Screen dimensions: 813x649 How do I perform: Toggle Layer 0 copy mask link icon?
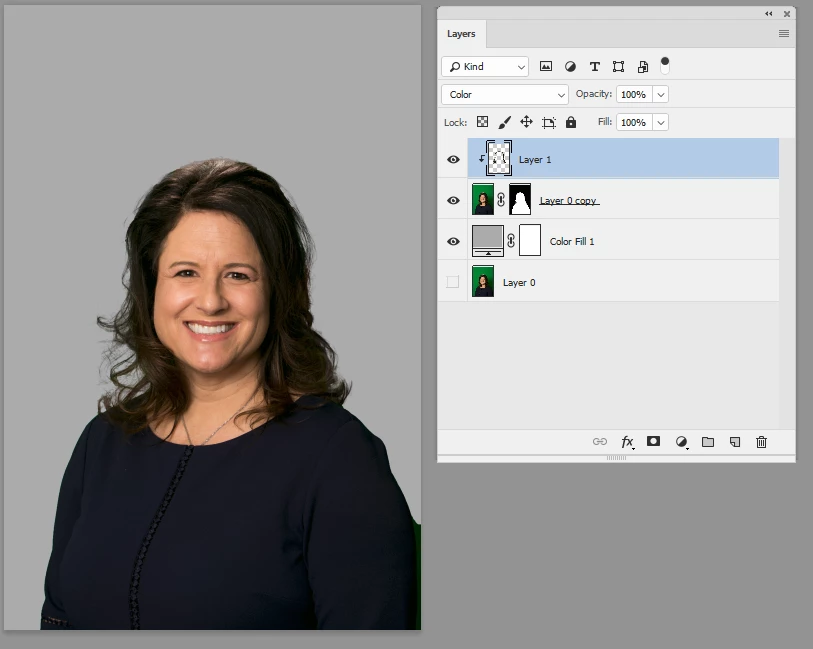point(501,200)
